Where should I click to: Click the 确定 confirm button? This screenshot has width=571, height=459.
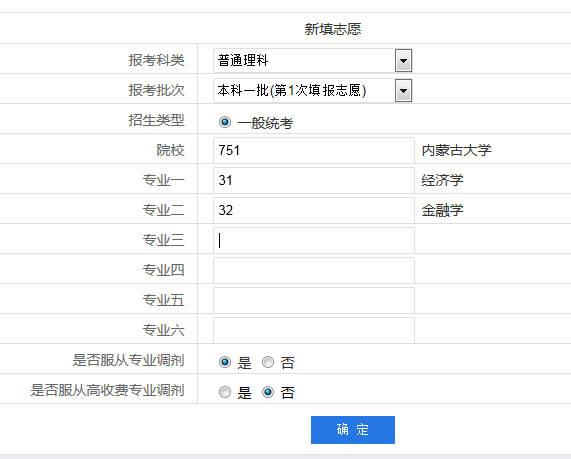[353, 430]
